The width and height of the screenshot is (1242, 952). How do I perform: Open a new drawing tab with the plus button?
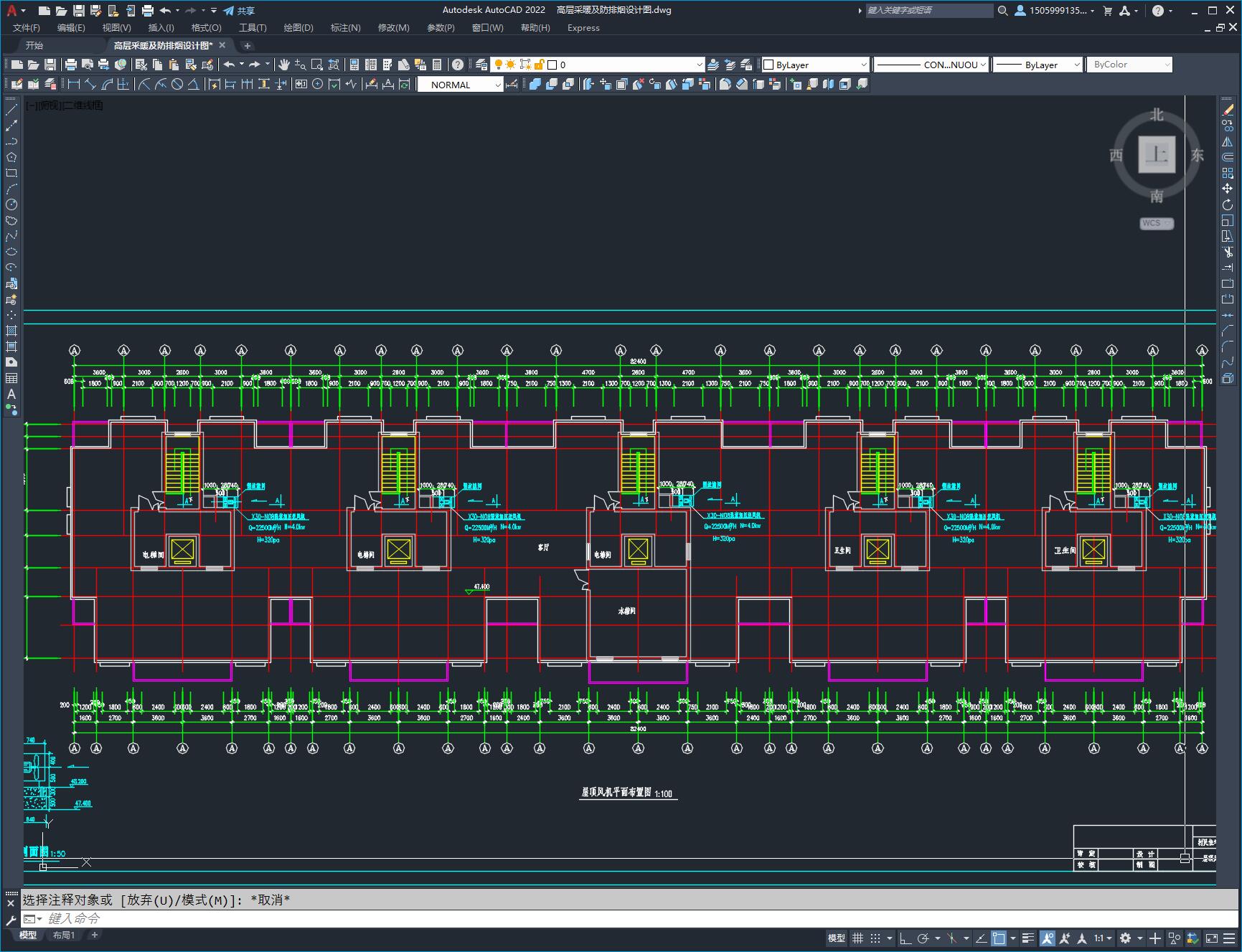click(x=247, y=45)
